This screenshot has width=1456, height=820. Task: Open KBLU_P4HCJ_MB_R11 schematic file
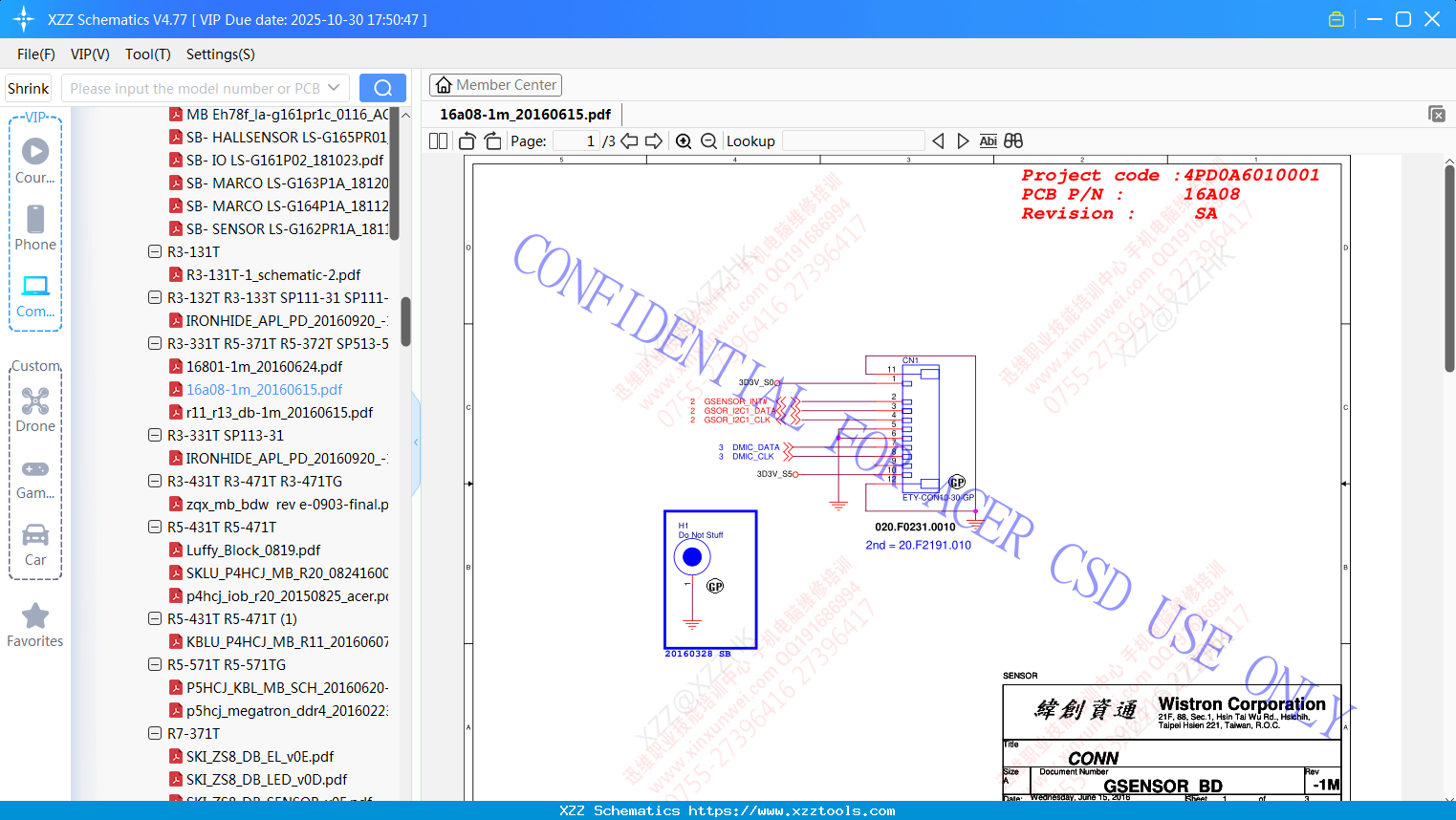[287, 641]
